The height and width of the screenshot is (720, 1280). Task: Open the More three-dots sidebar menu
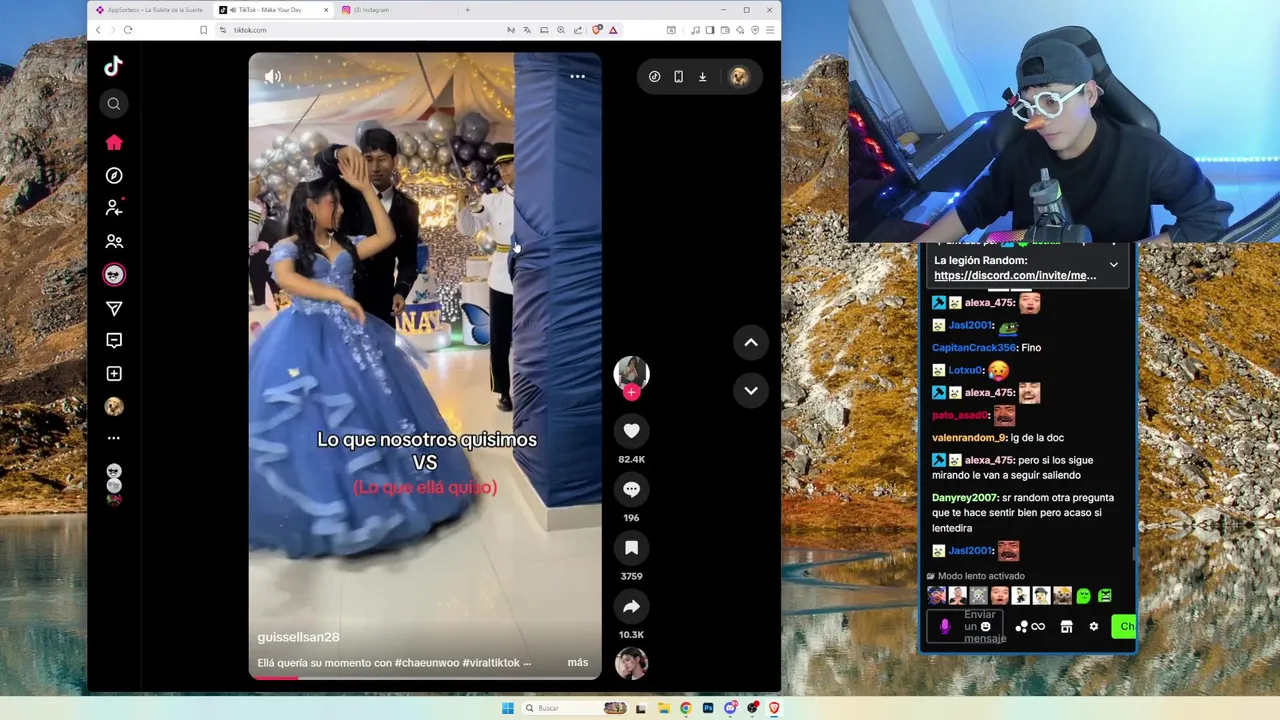click(114, 438)
